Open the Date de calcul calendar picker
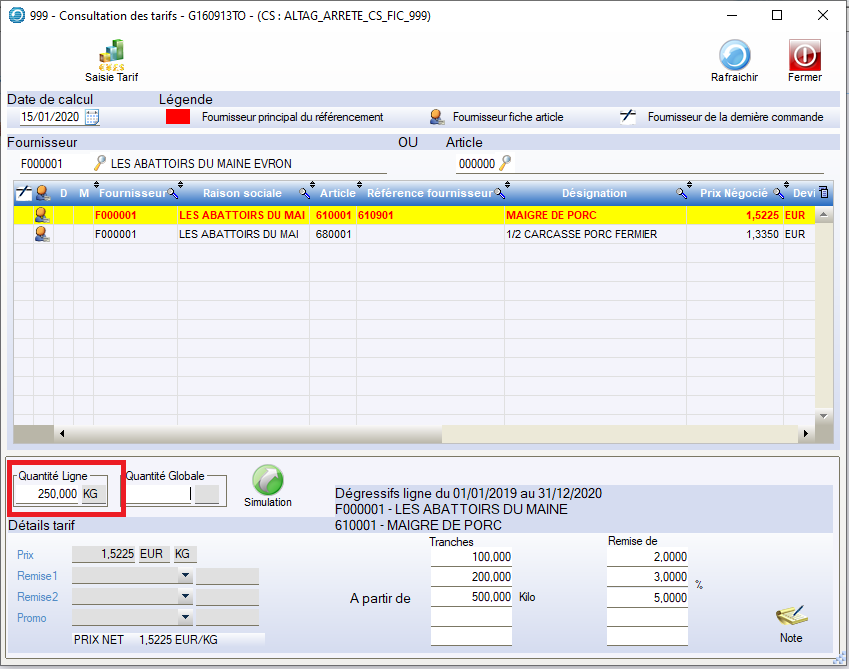Image resolution: width=849 pixels, height=669 pixels. tap(92, 117)
